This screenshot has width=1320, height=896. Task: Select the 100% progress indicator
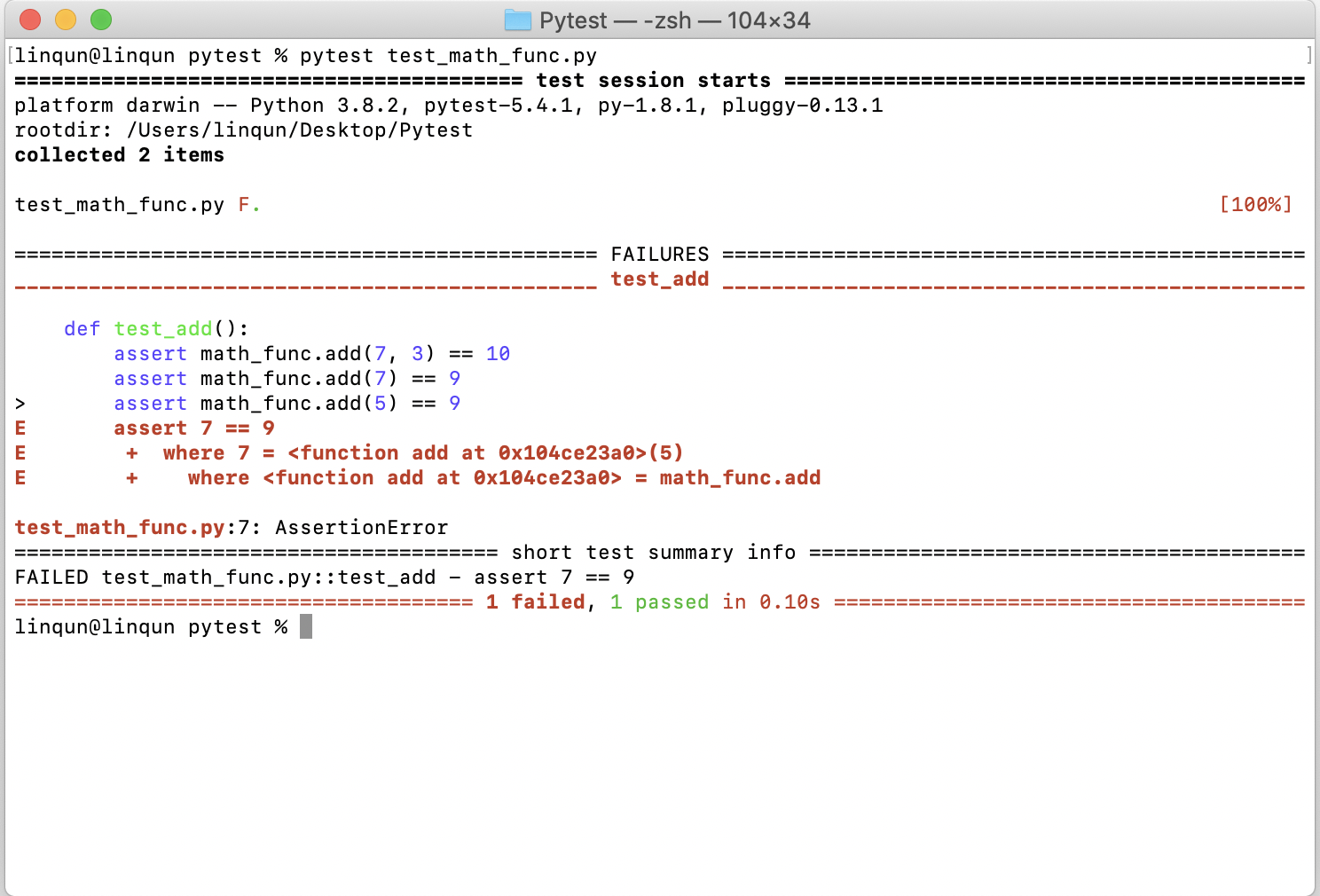click(x=1254, y=204)
